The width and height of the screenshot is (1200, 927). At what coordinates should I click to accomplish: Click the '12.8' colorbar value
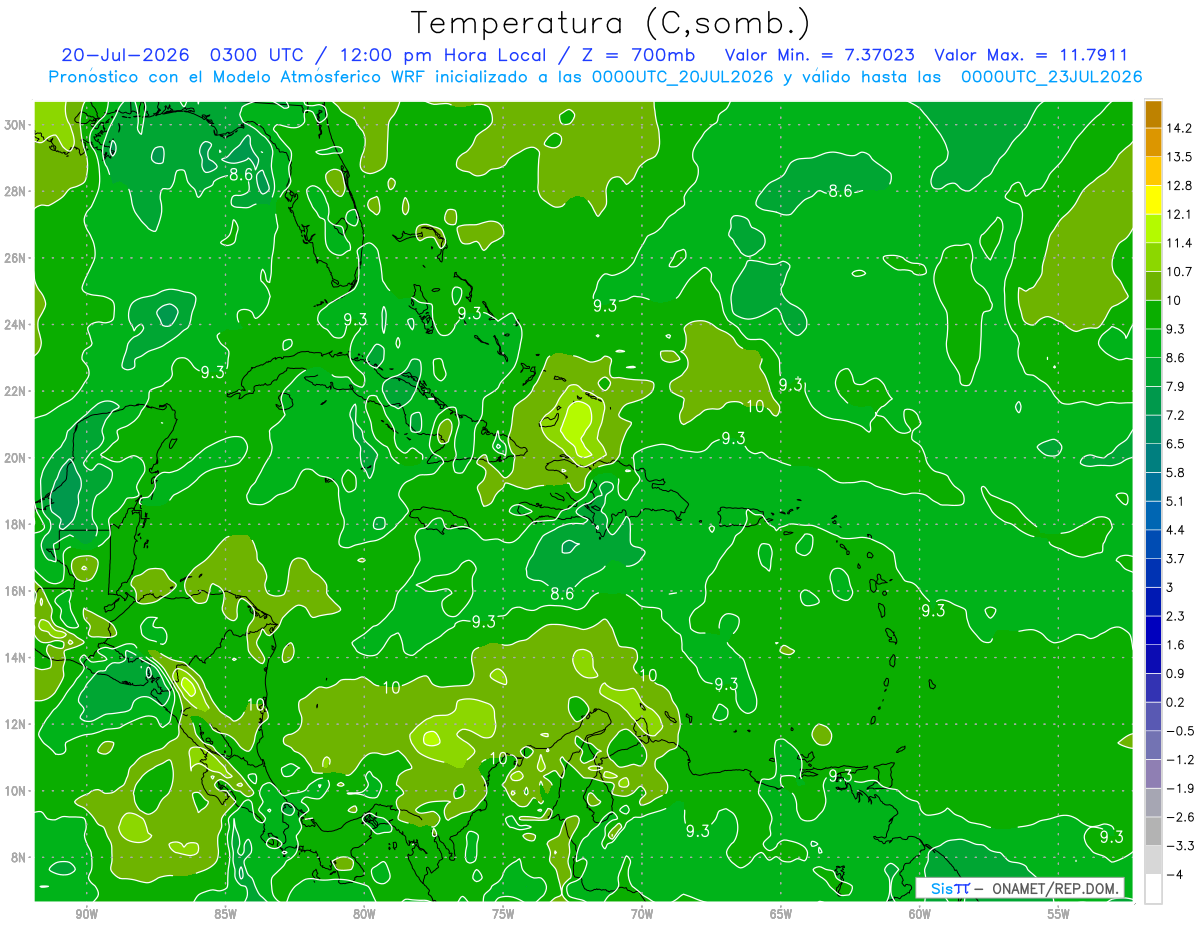coord(1179,186)
